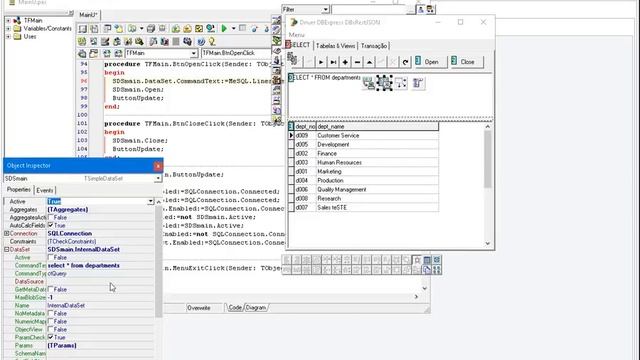Click the Last record button in navigator
Screen dimensions: 640x360
point(333,62)
